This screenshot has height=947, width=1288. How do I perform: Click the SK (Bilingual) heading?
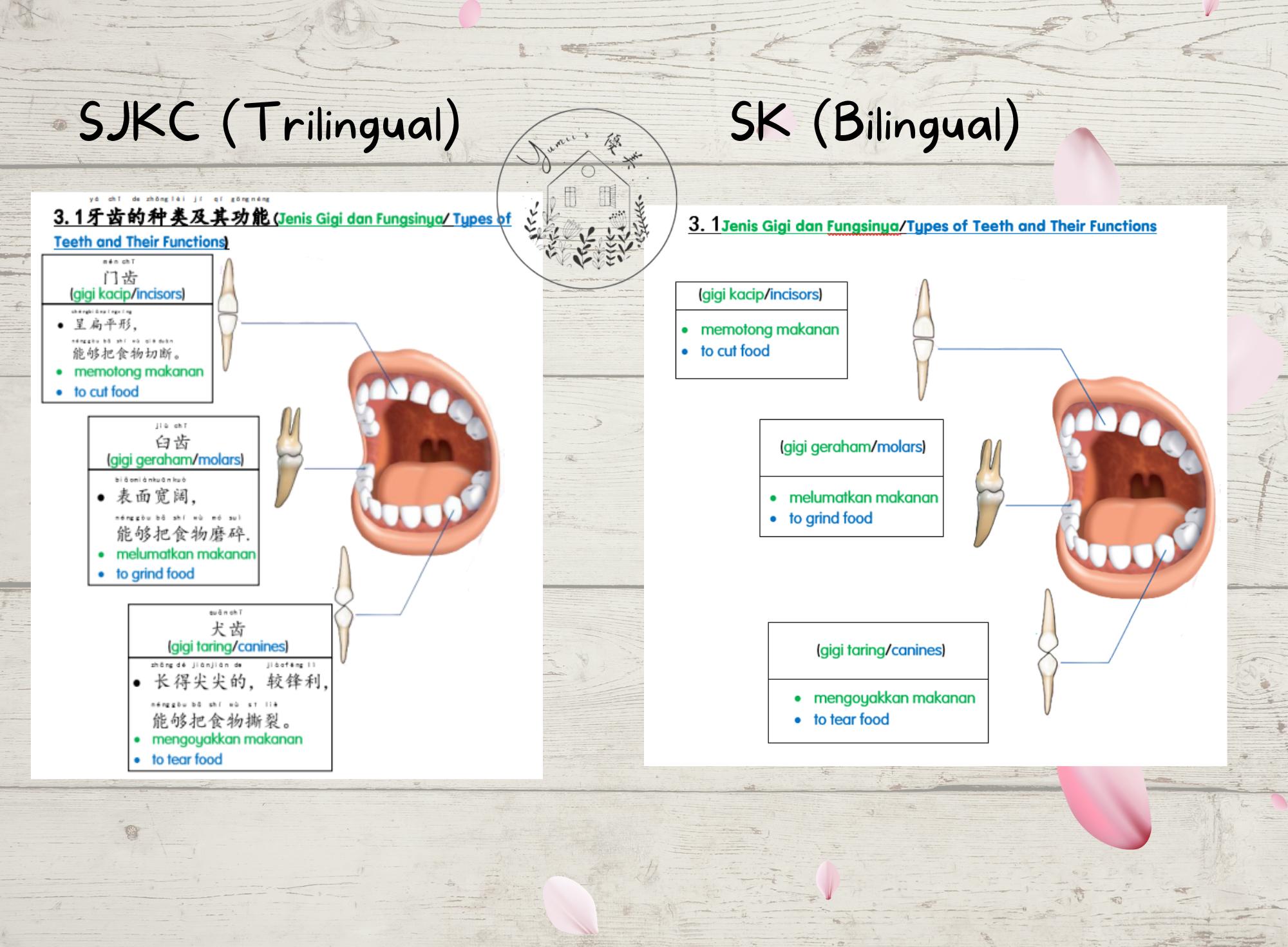pyautogui.click(x=875, y=122)
